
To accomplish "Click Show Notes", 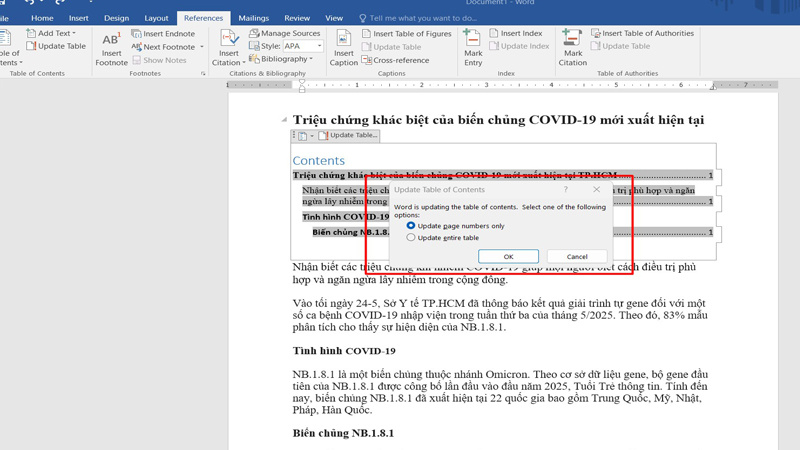I will [159, 60].
